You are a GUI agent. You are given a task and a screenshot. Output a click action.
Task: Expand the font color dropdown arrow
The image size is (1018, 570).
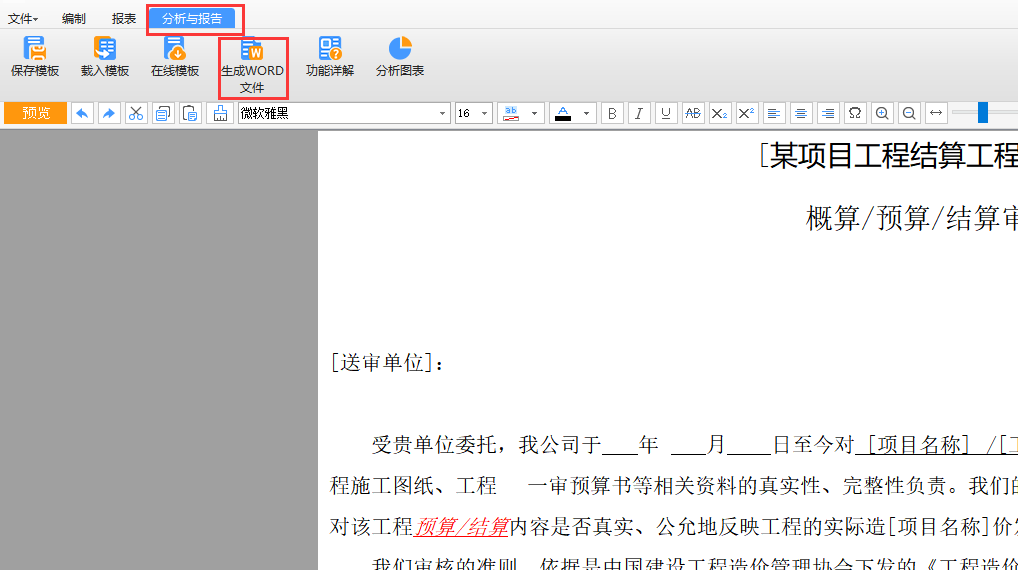pyautogui.click(x=586, y=113)
